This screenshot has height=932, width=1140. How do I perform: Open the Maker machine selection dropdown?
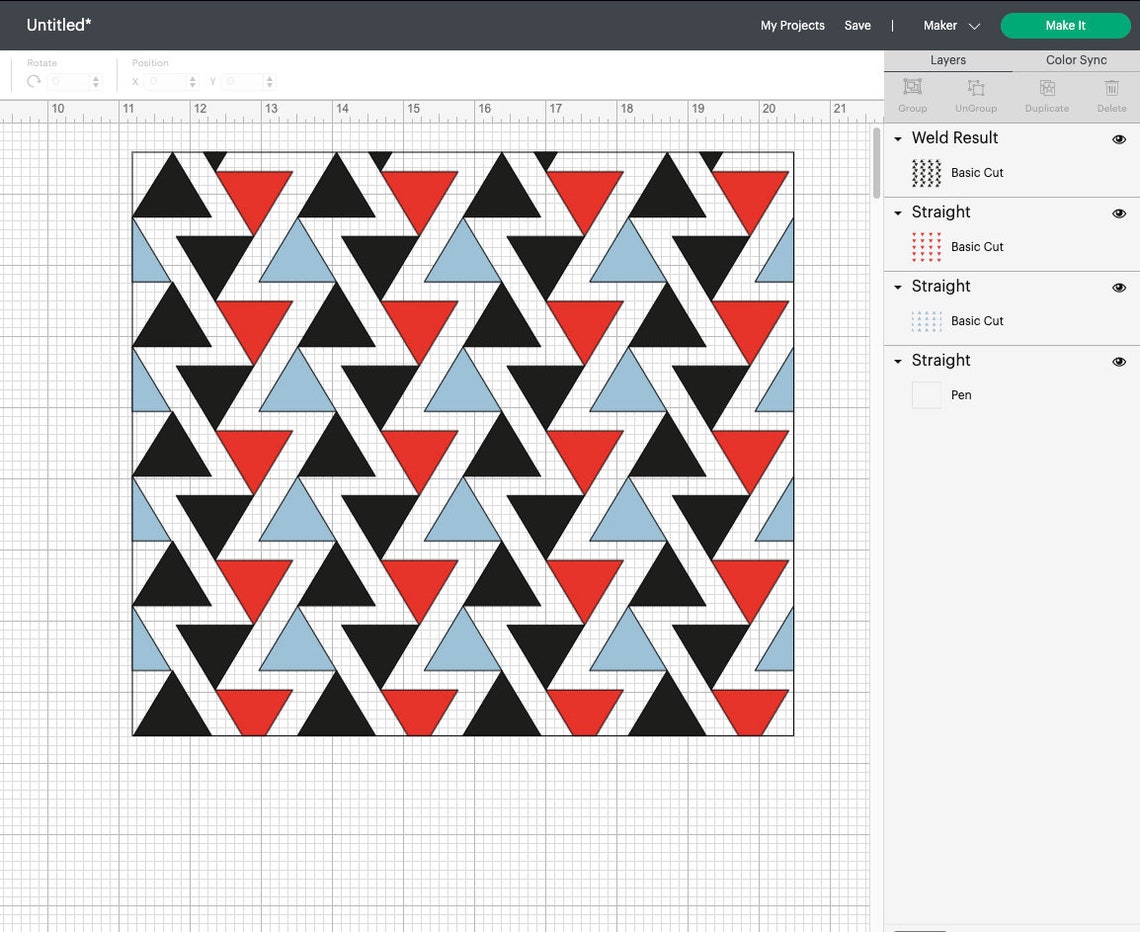[x=949, y=25]
